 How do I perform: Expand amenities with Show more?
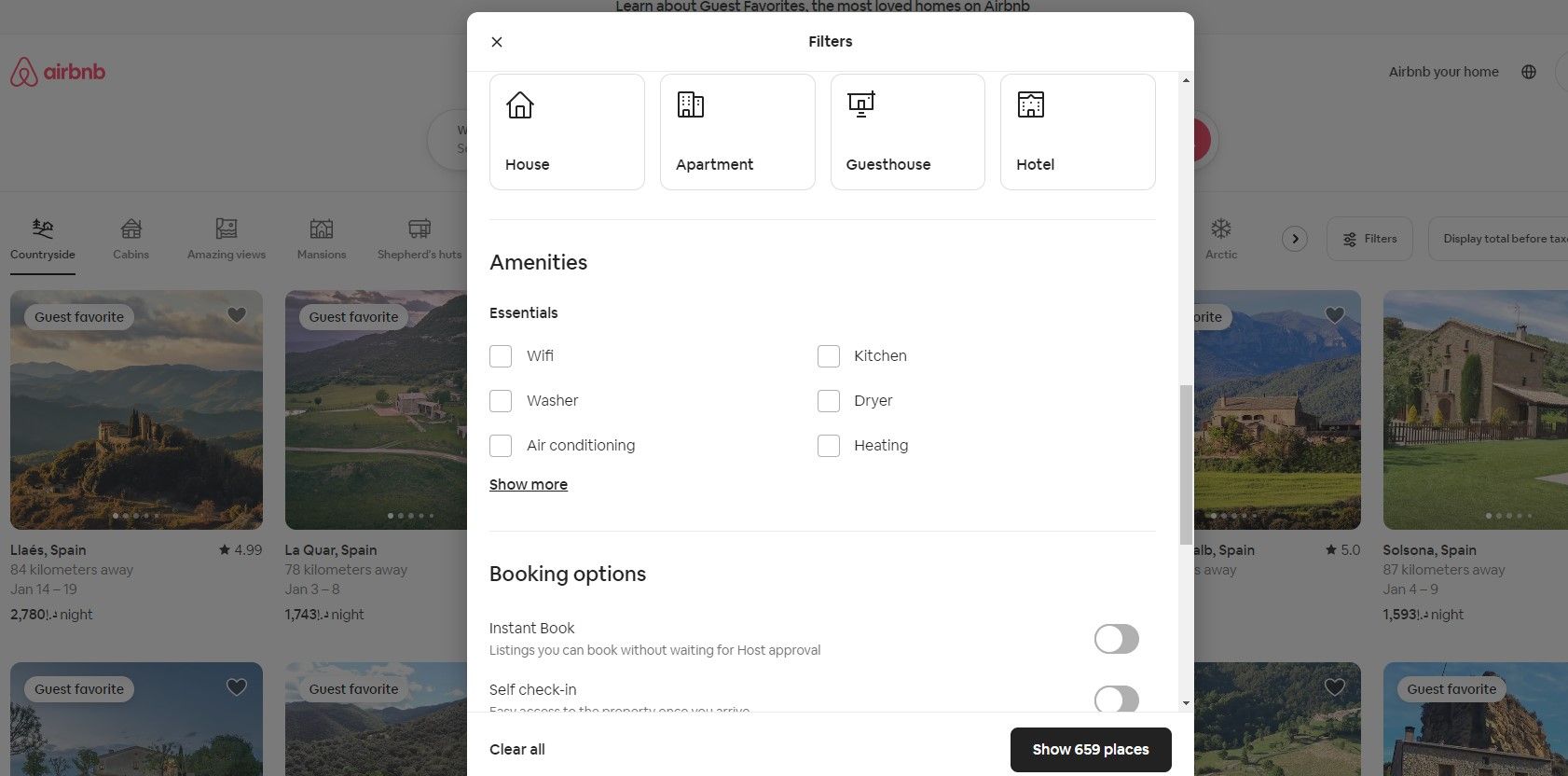[529, 485]
